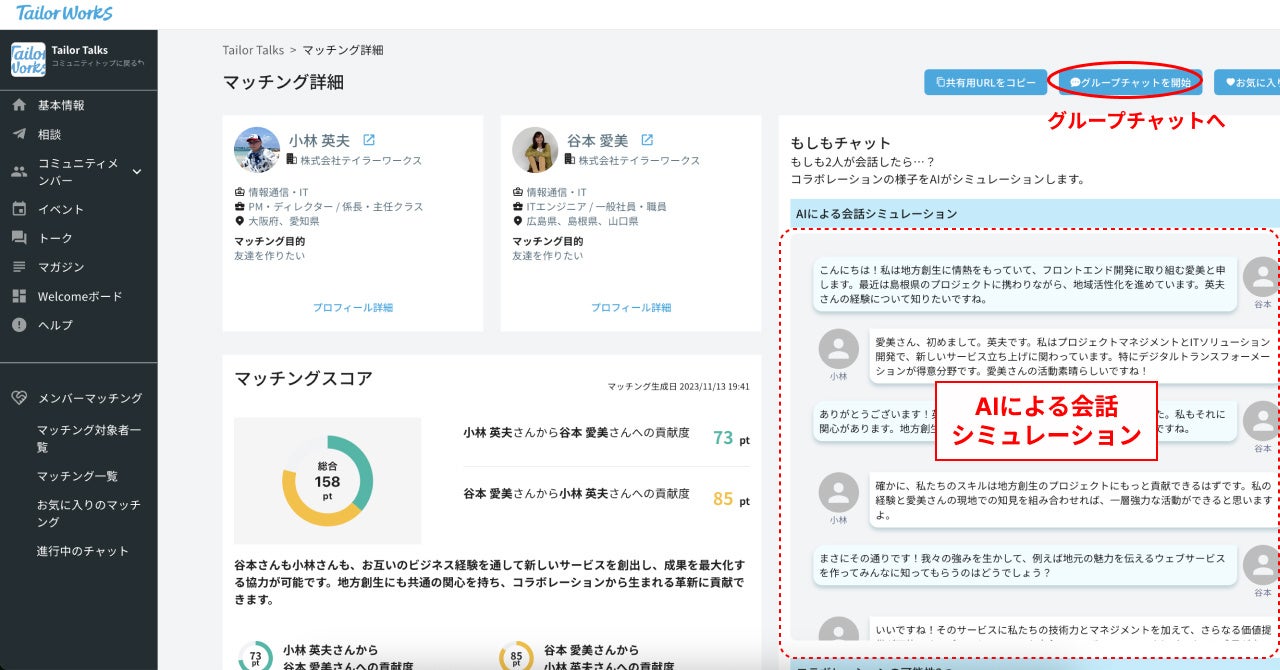Open 小林 英夫 external profile link icon

click(368, 140)
